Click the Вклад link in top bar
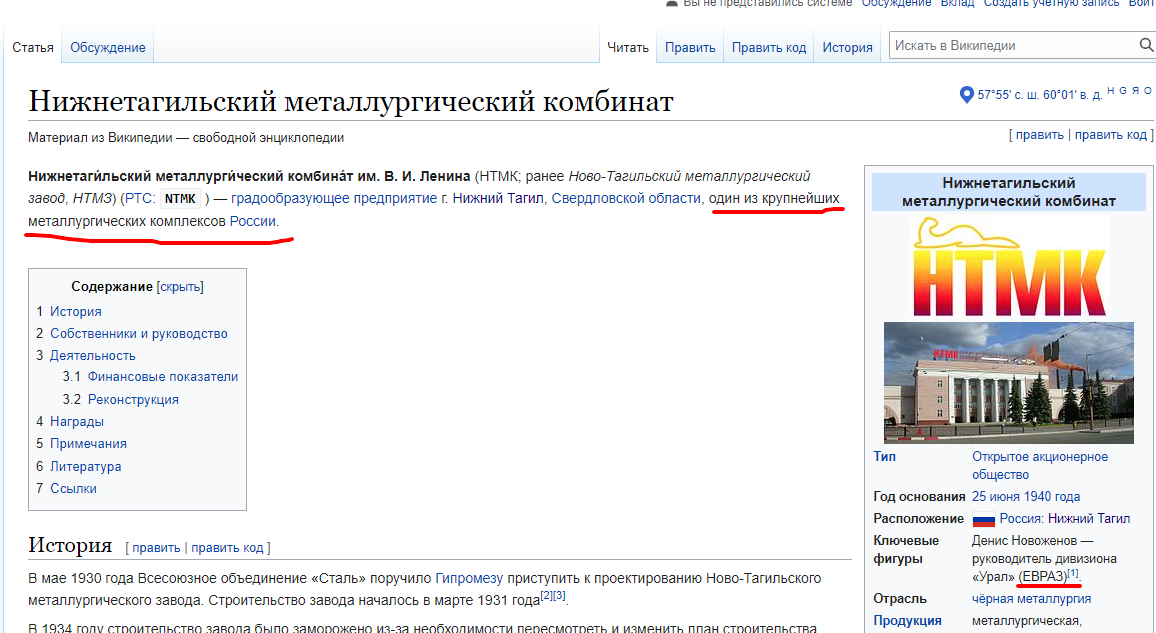 [957, 3]
